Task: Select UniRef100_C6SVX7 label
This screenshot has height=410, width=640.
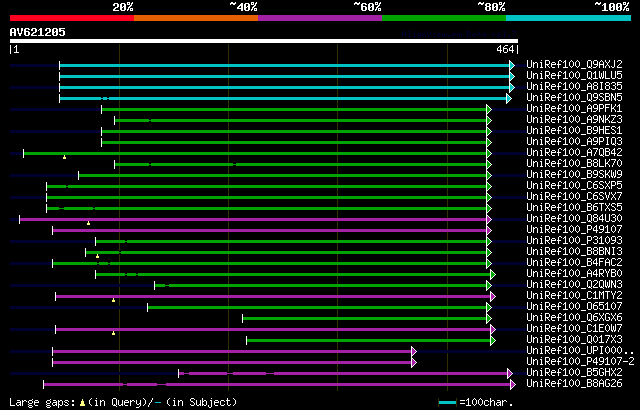Action: pyautogui.click(x=574, y=197)
